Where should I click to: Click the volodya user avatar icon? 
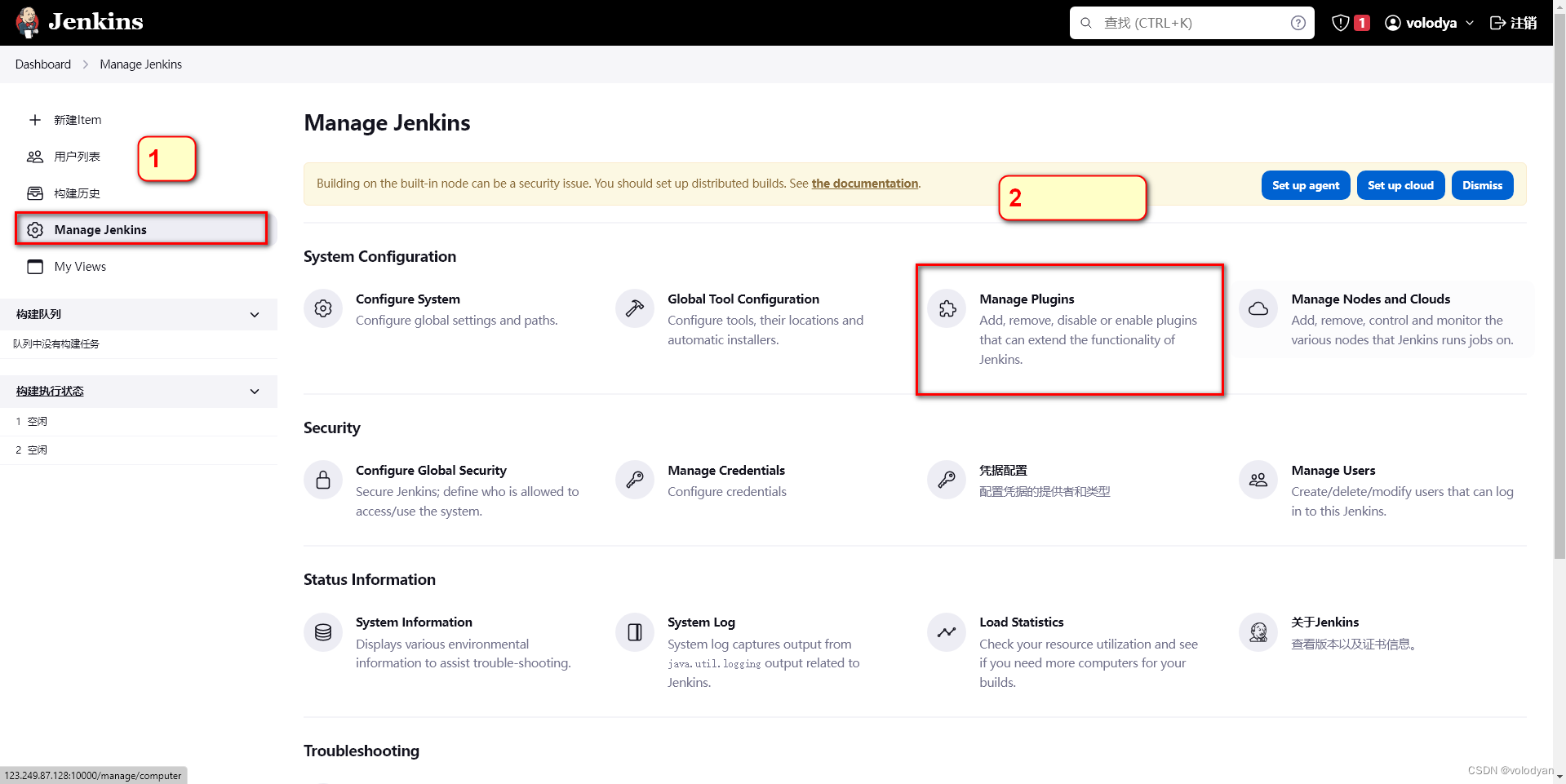1393,23
